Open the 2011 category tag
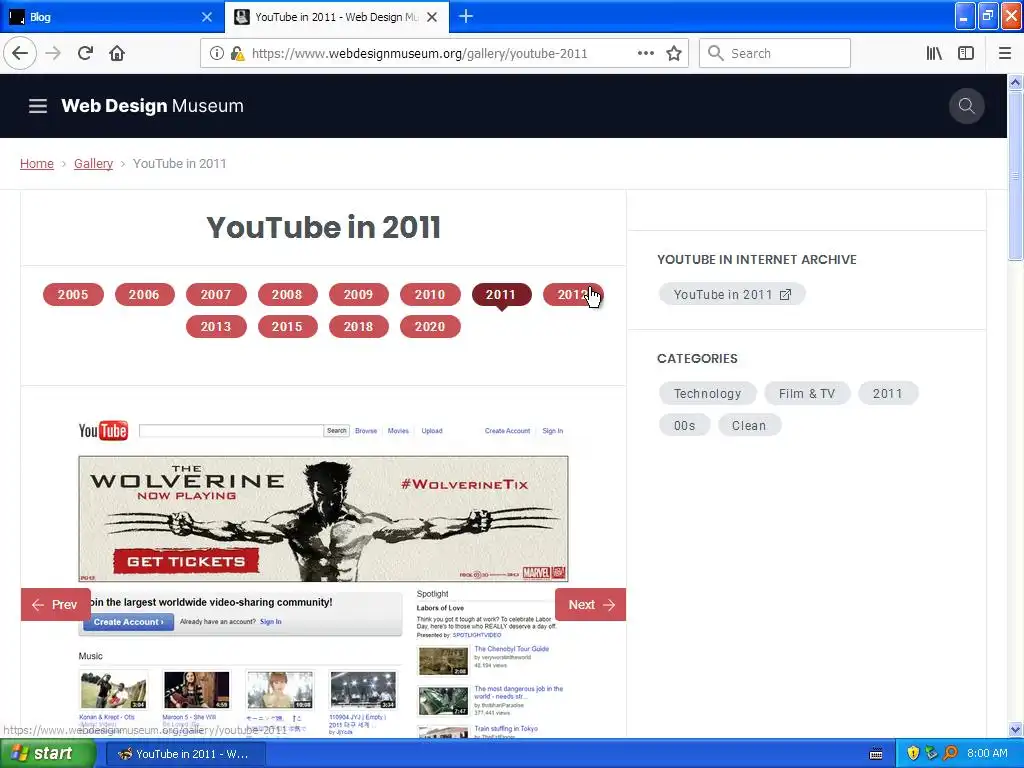The height and width of the screenshot is (768, 1024). click(x=888, y=394)
